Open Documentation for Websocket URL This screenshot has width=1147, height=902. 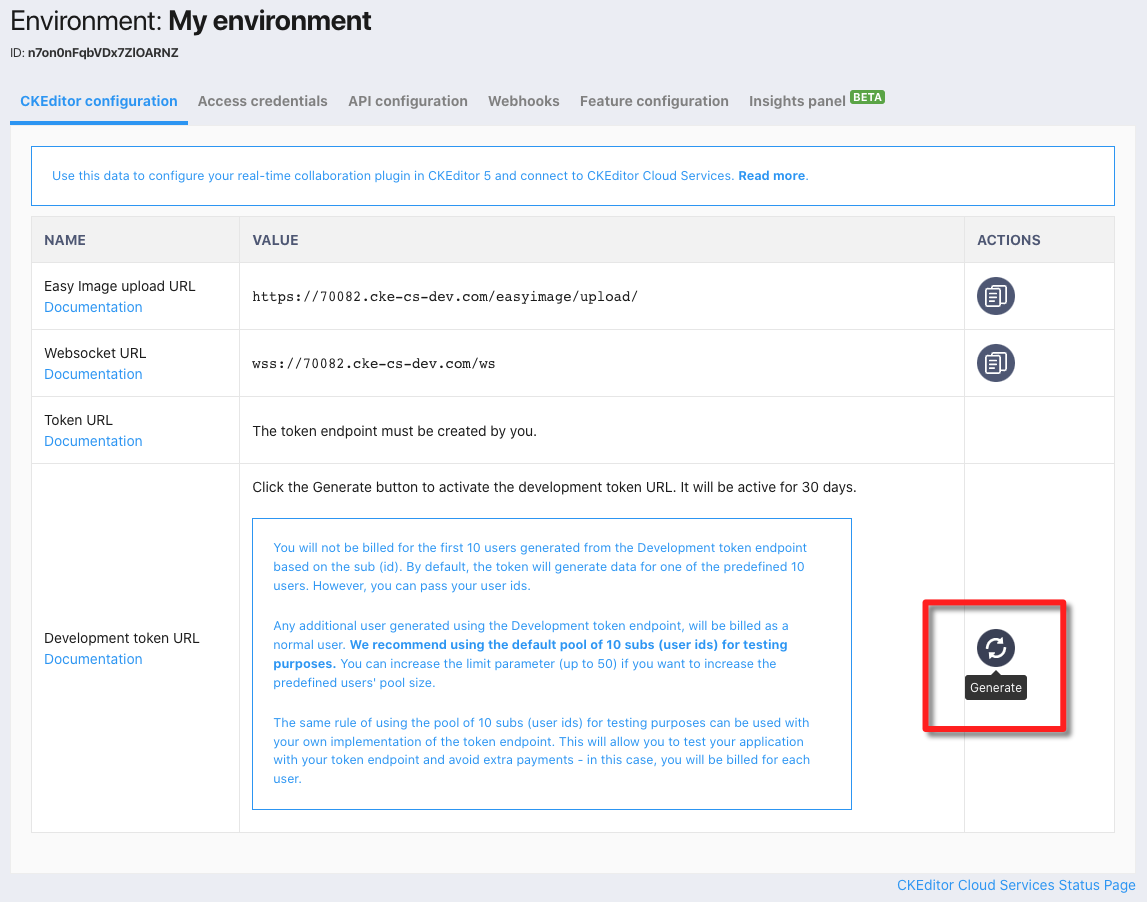[93, 374]
